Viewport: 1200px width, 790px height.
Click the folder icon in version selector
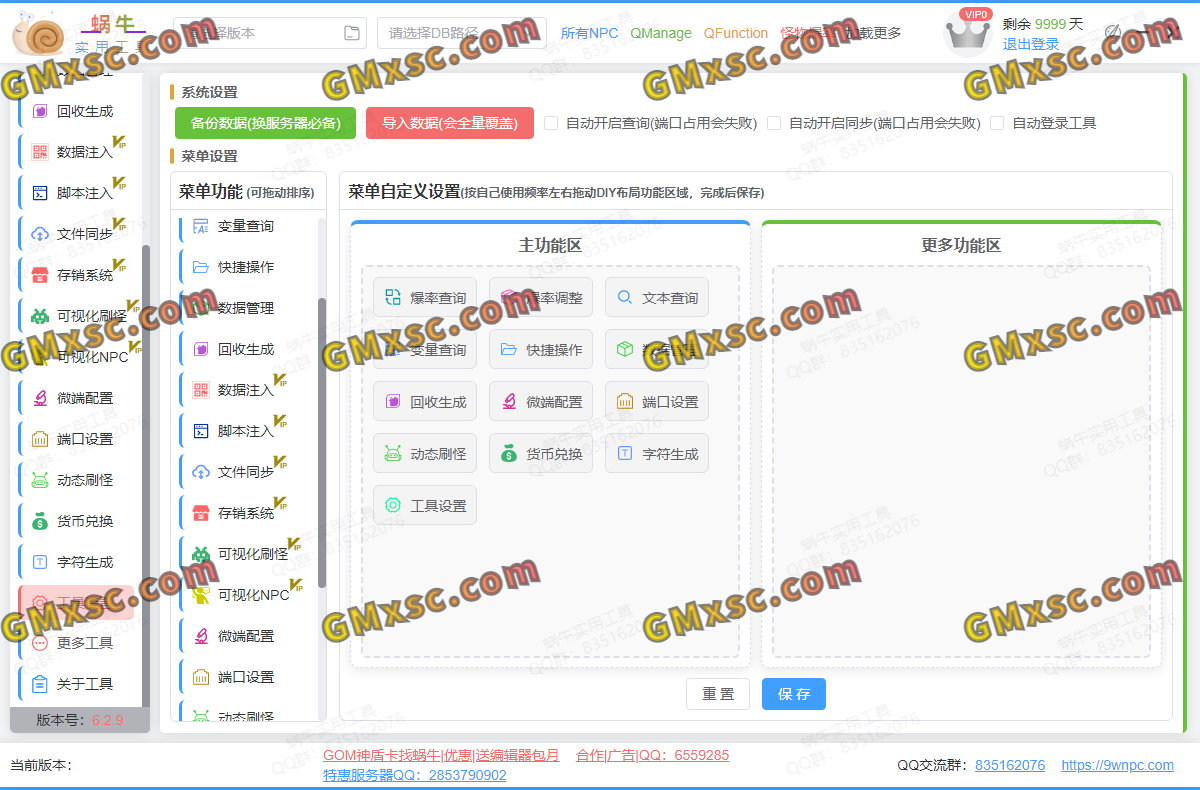[x=351, y=33]
